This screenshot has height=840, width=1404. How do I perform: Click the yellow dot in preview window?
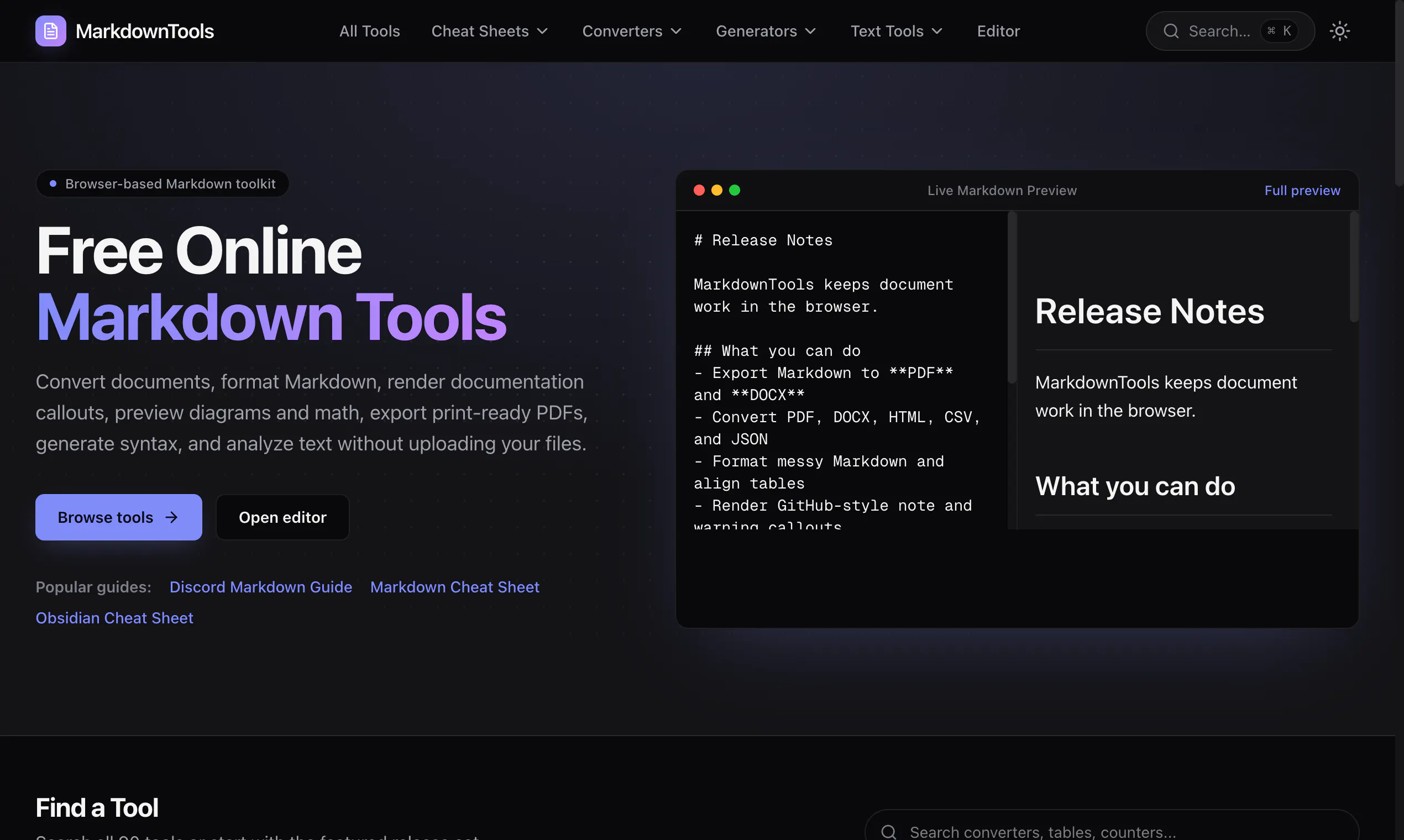[717, 190]
